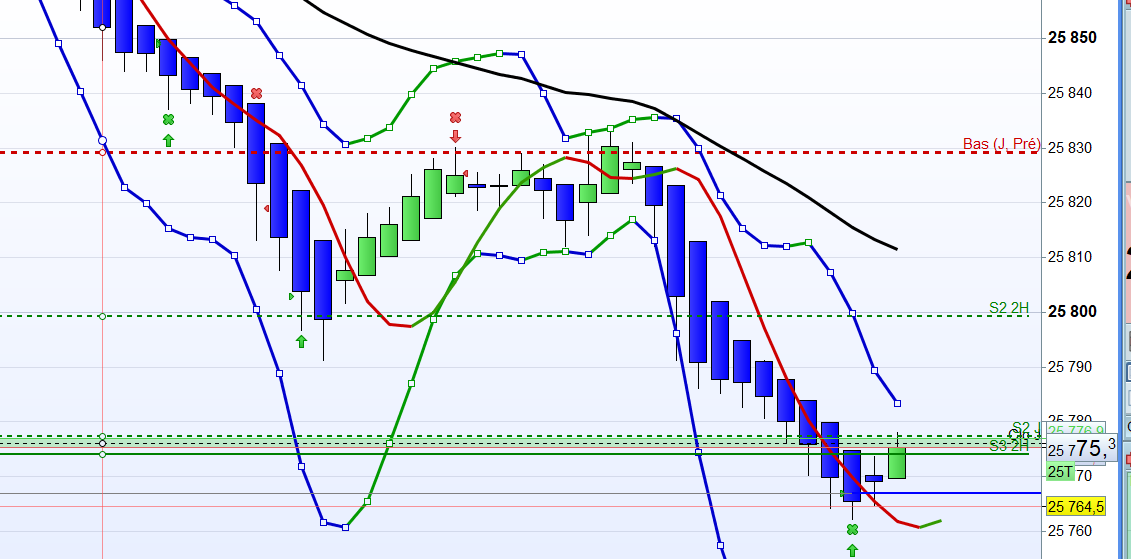Click handle where vertical line crosses S2 2H line
The width and height of the screenshot is (1131, 559).
tap(102, 316)
